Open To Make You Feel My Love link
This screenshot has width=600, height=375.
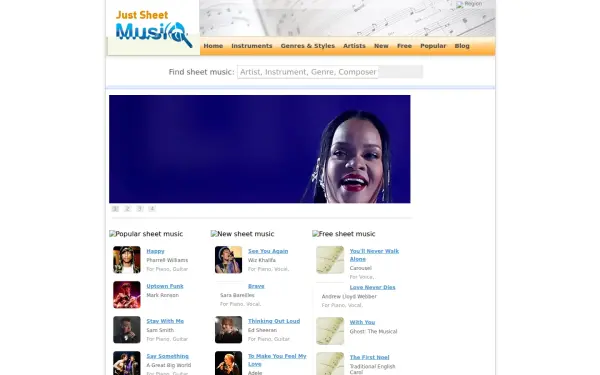[277, 360]
